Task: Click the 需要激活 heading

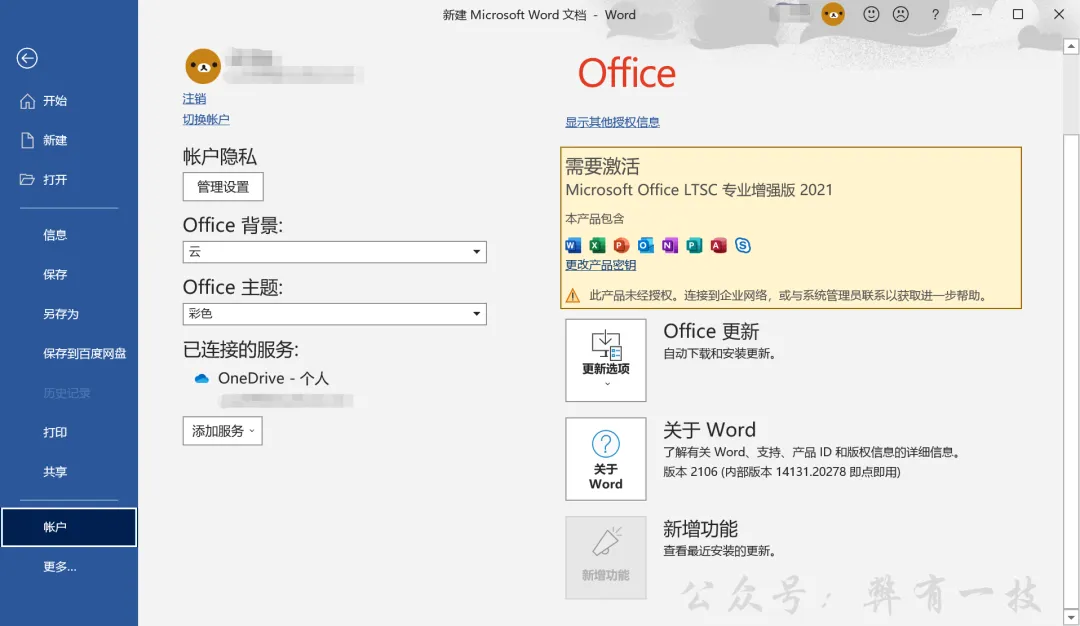Action: pos(603,166)
